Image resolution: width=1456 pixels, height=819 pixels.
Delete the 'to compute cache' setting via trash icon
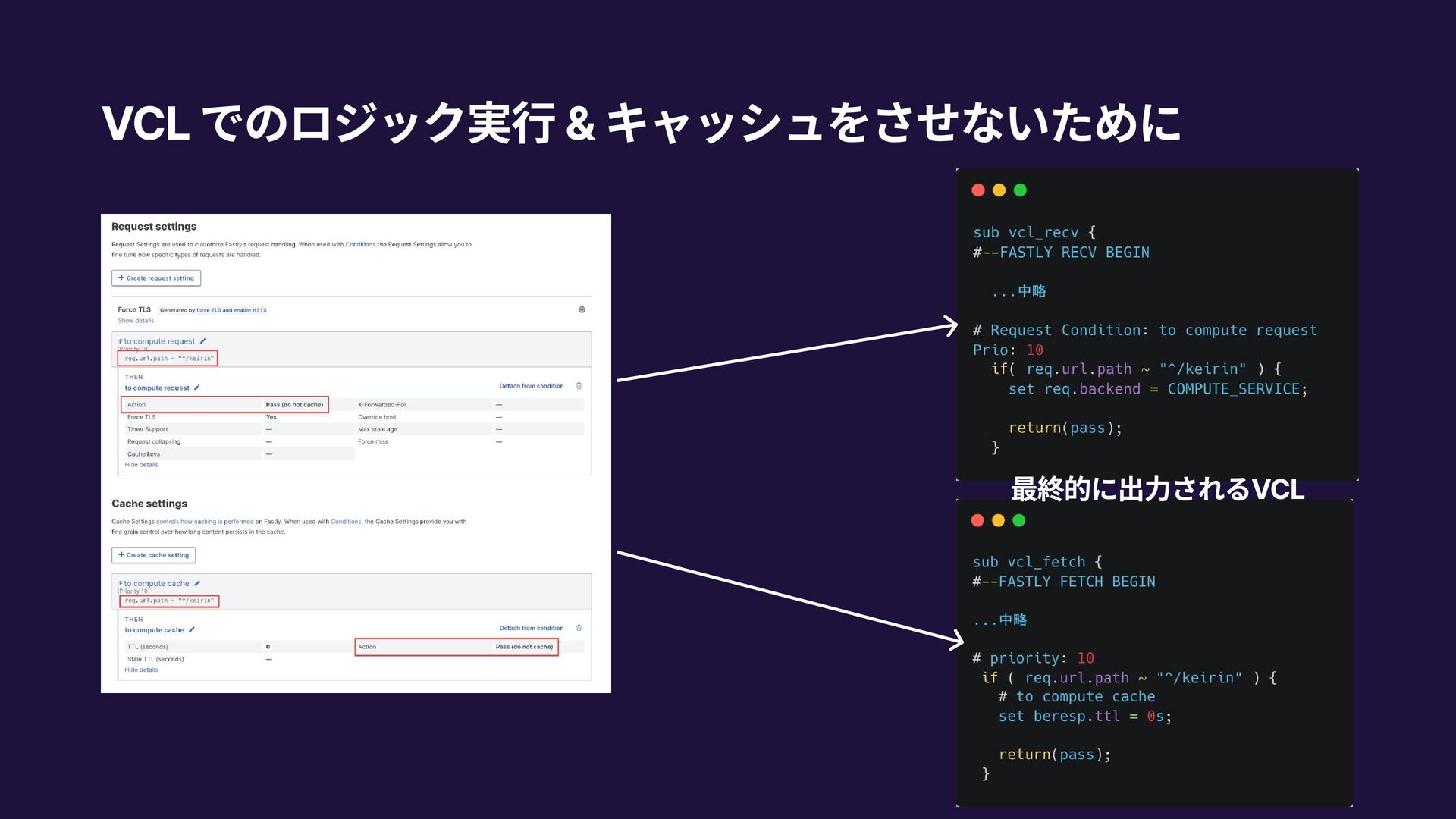579,628
